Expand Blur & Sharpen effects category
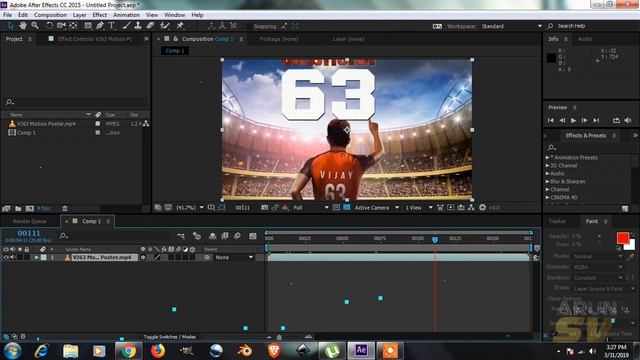The height and width of the screenshot is (360, 640). click(548, 181)
